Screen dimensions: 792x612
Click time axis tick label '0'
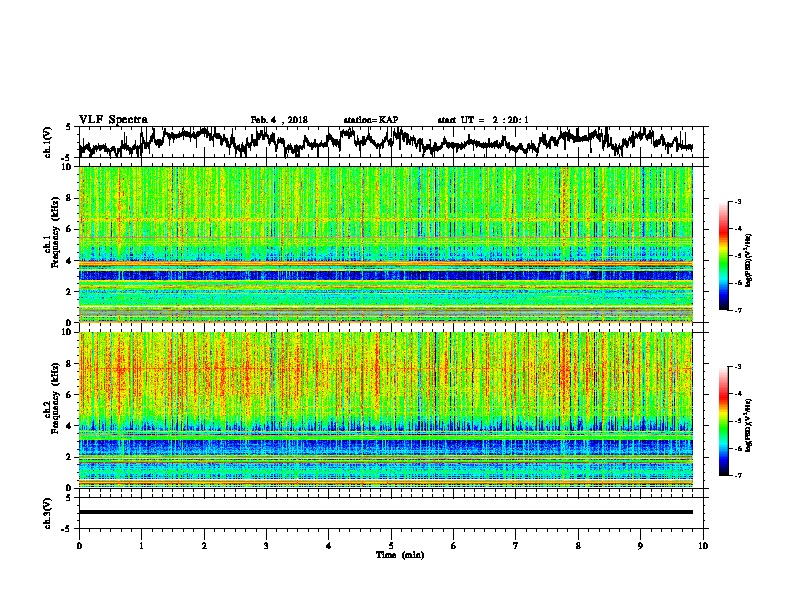(79, 546)
